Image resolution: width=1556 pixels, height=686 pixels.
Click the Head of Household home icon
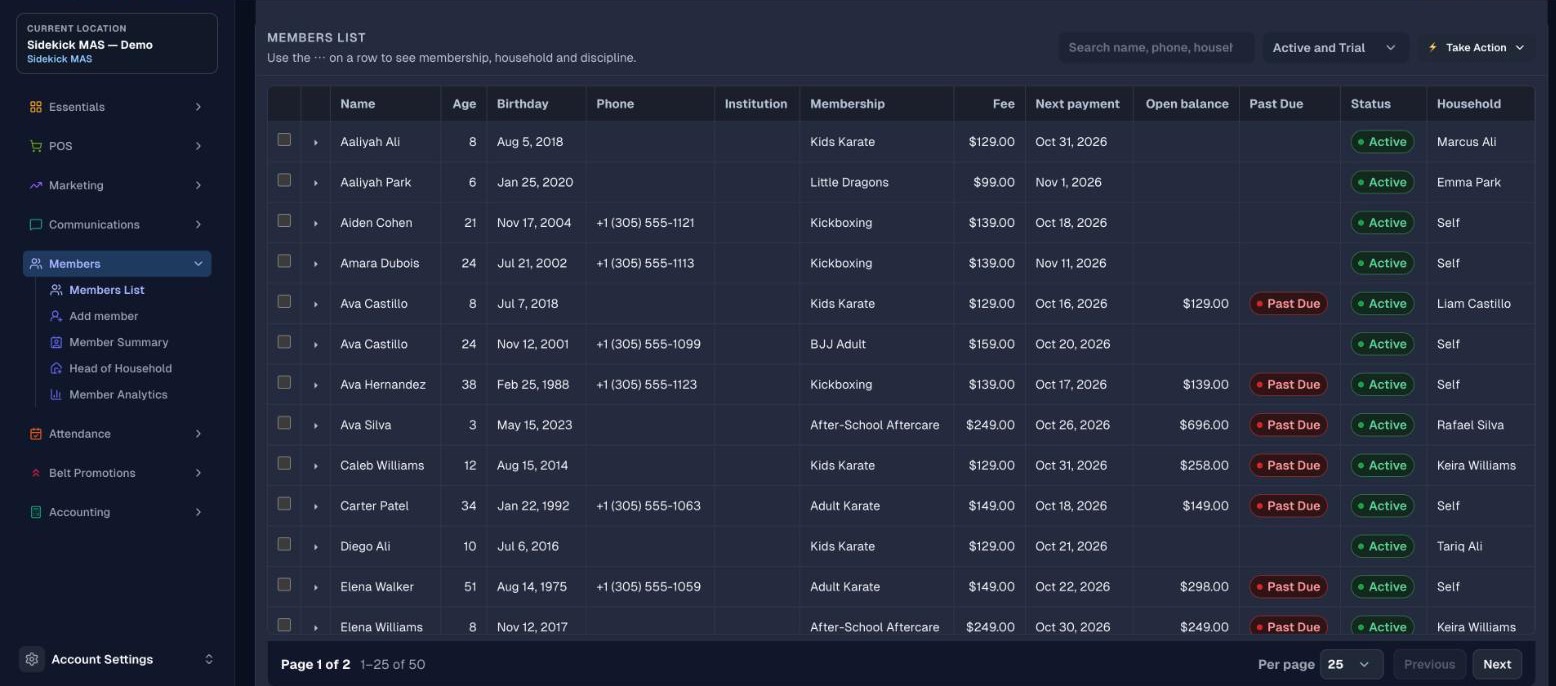tap(56, 368)
